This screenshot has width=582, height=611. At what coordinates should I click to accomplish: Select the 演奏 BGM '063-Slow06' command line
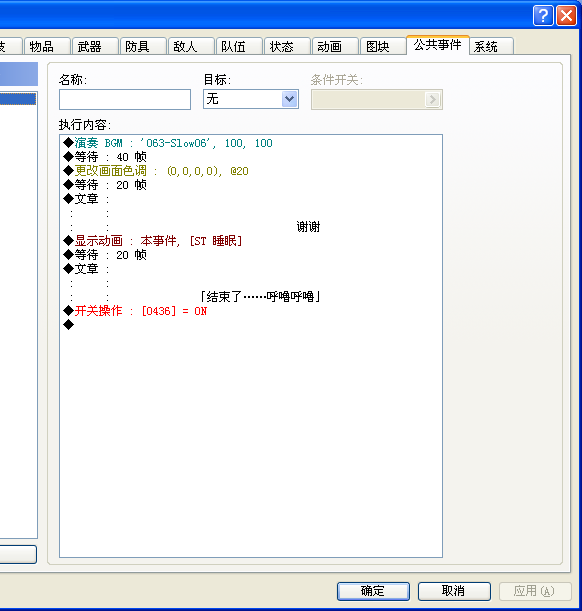click(251, 143)
